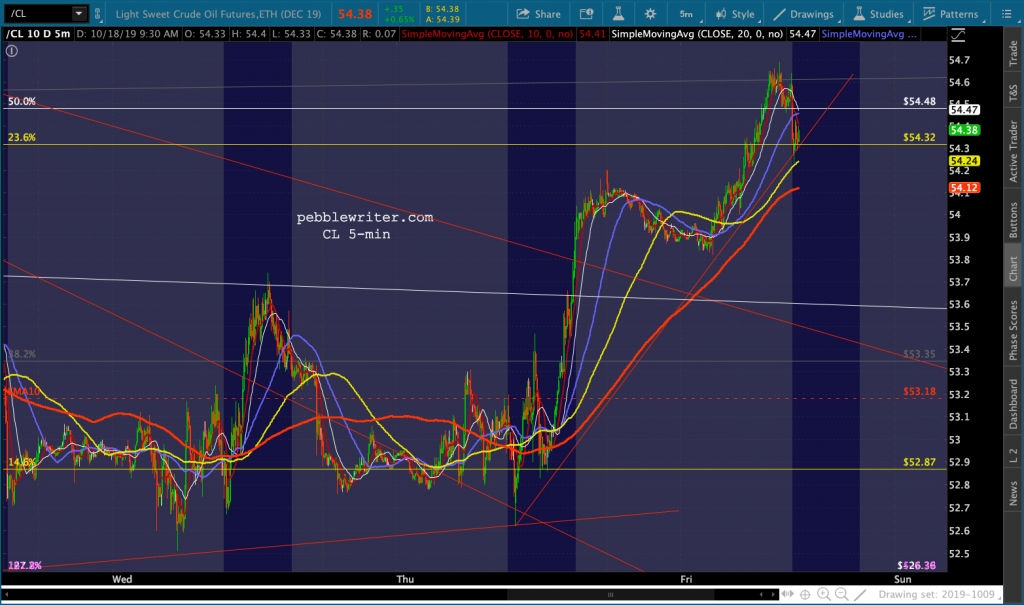Screen dimensions: 1024x605
Task: Open the Style menu
Action: coord(733,14)
